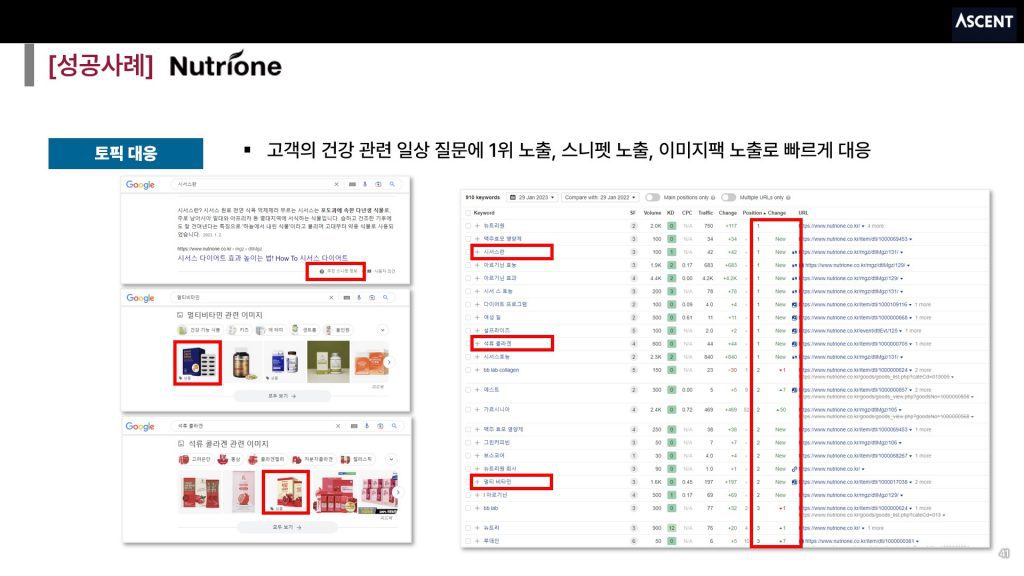This screenshot has height=576, width=1024.
Task: Clear the 시서스란 search query with X
Action: pyautogui.click(x=336, y=184)
